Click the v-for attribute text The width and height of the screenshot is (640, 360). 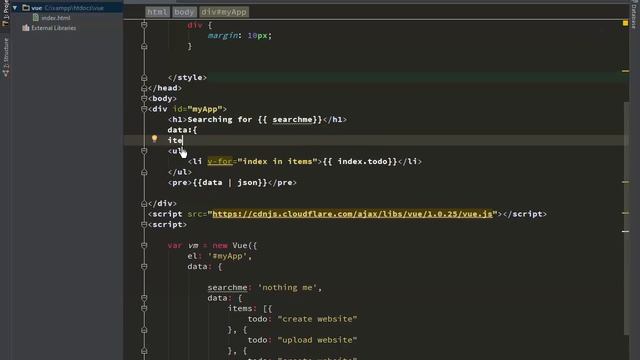tap(220, 162)
